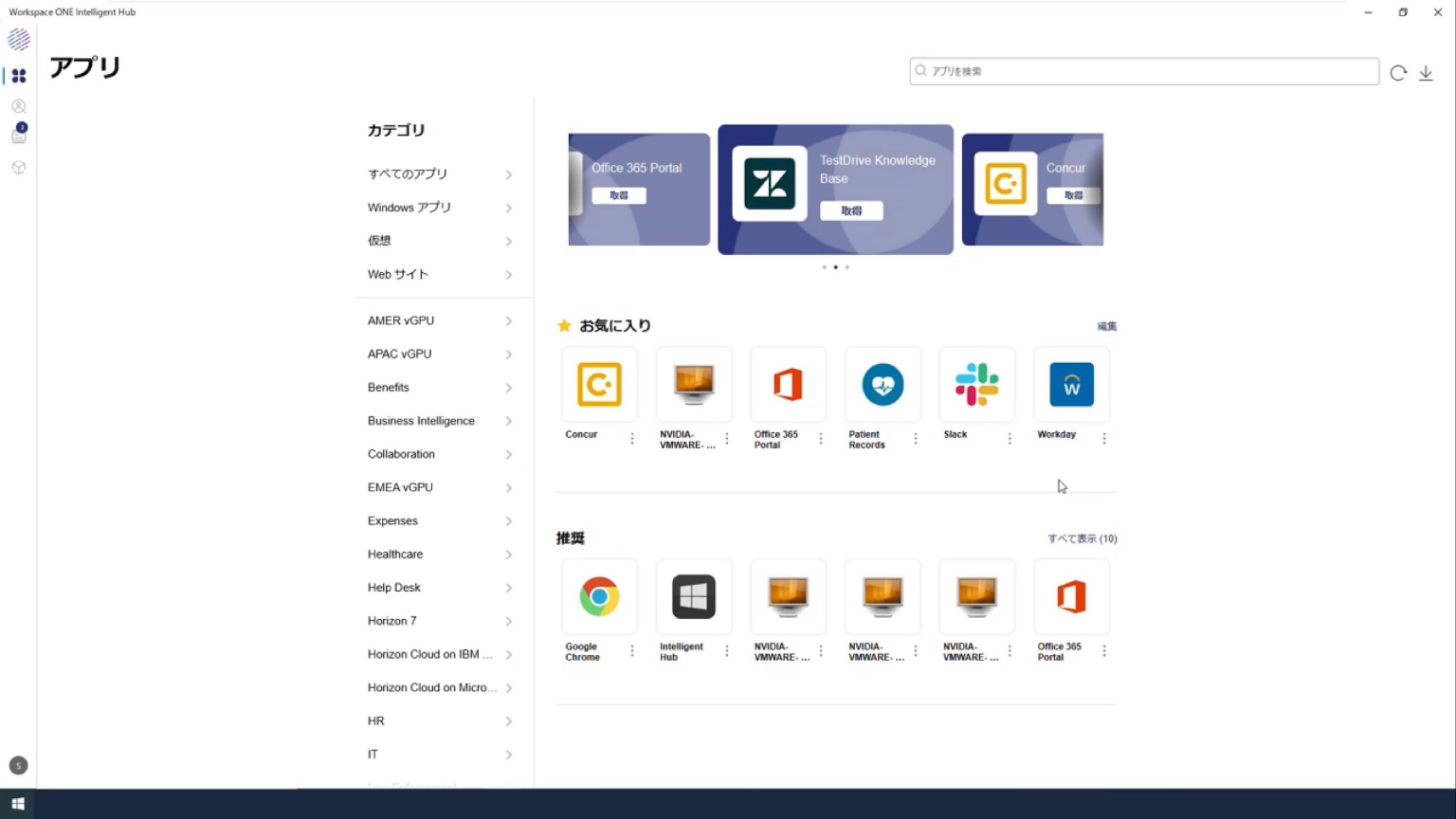This screenshot has width=1456, height=819.
Task: Click 取得 on Concur banner
Action: [1073, 195]
